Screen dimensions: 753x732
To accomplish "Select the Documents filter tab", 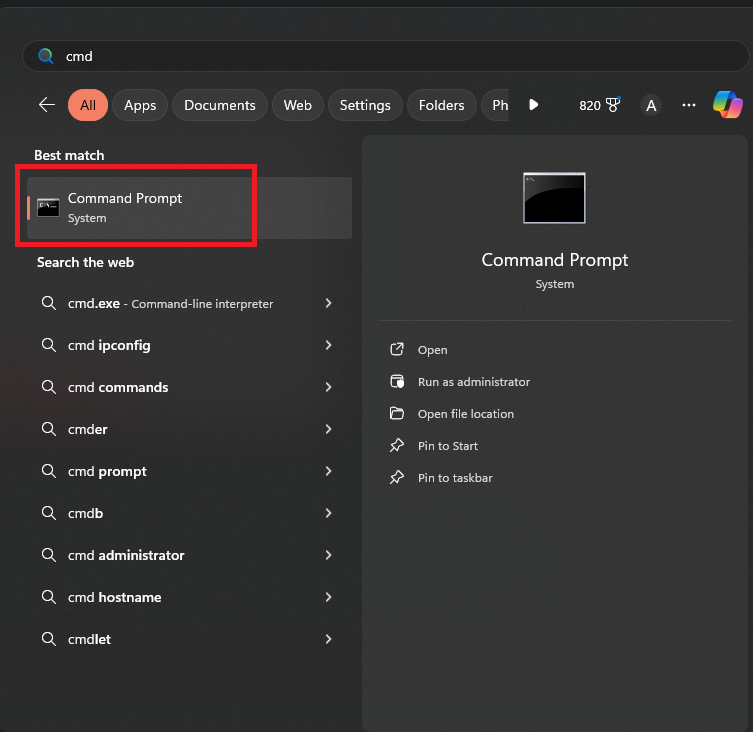I will tap(219, 105).
